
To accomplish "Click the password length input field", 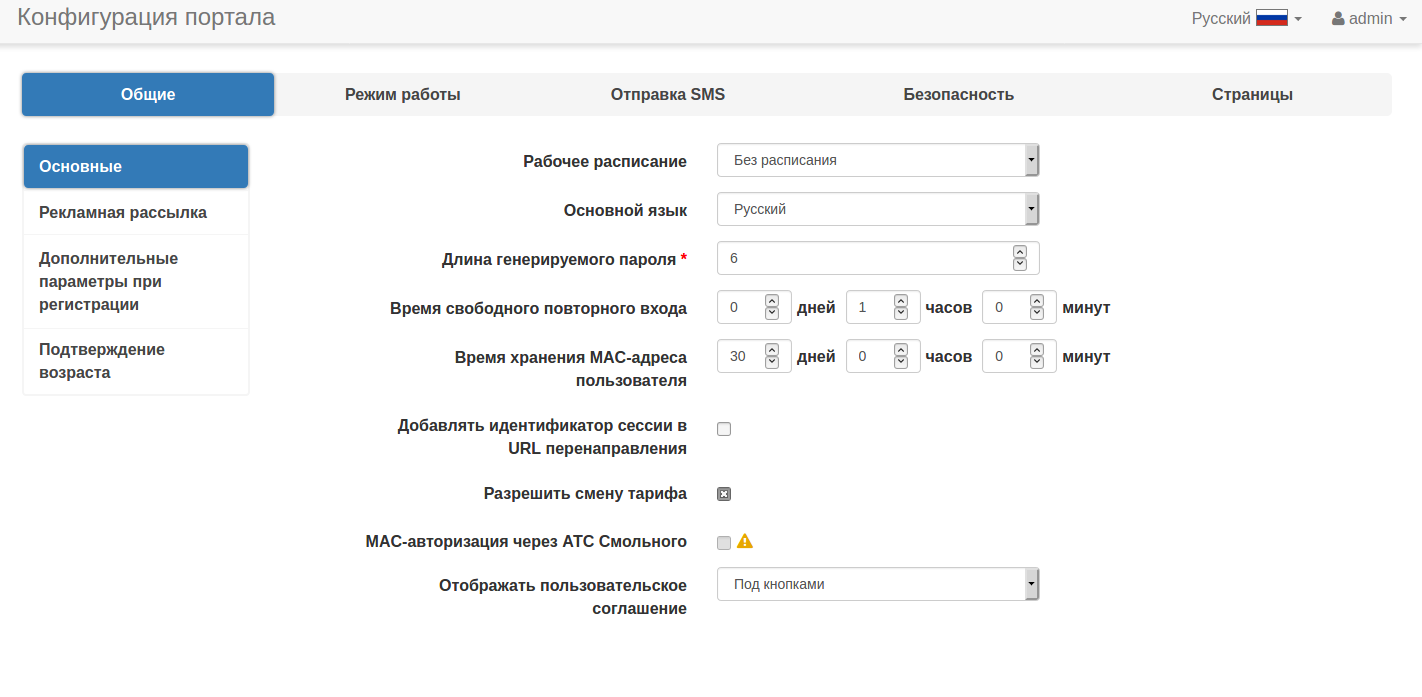I will [x=862, y=258].
